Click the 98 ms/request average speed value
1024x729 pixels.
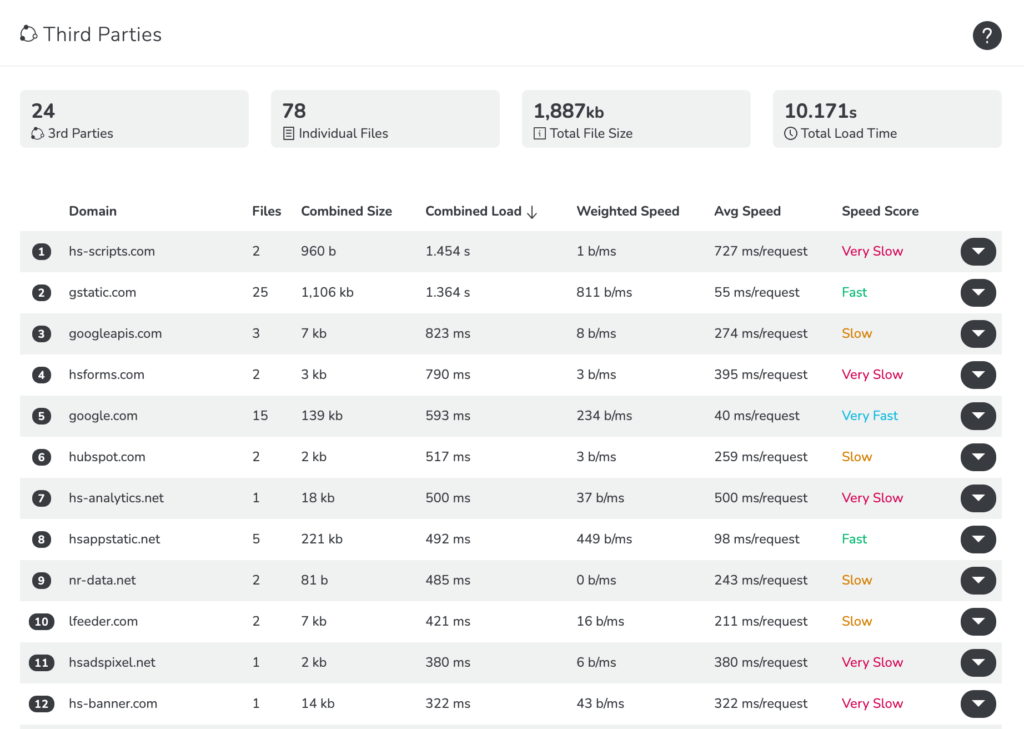coord(756,540)
